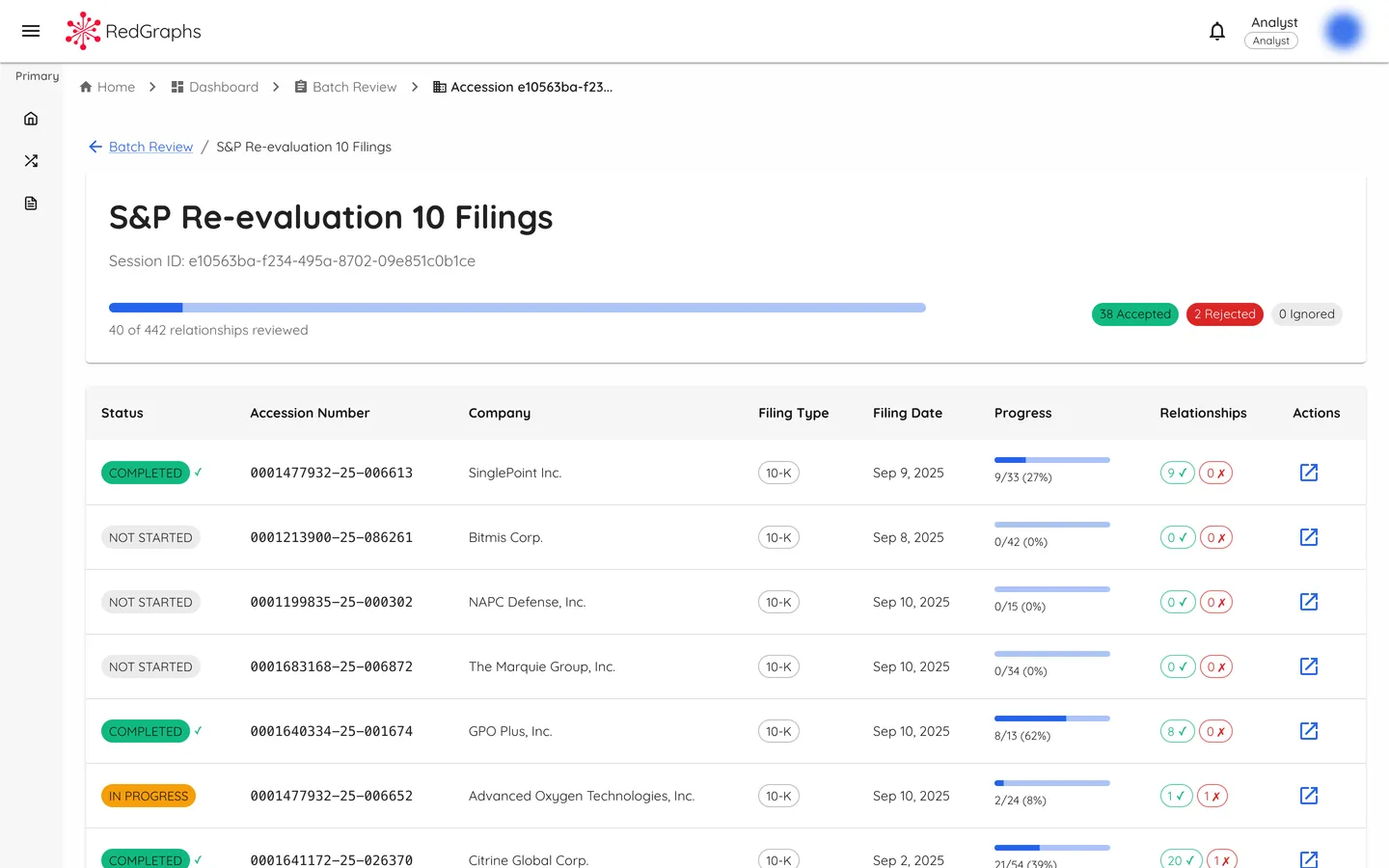Open NAPC Defense filing action icon
The width and height of the screenshot is (1389, 868).
coord(1308,602)
